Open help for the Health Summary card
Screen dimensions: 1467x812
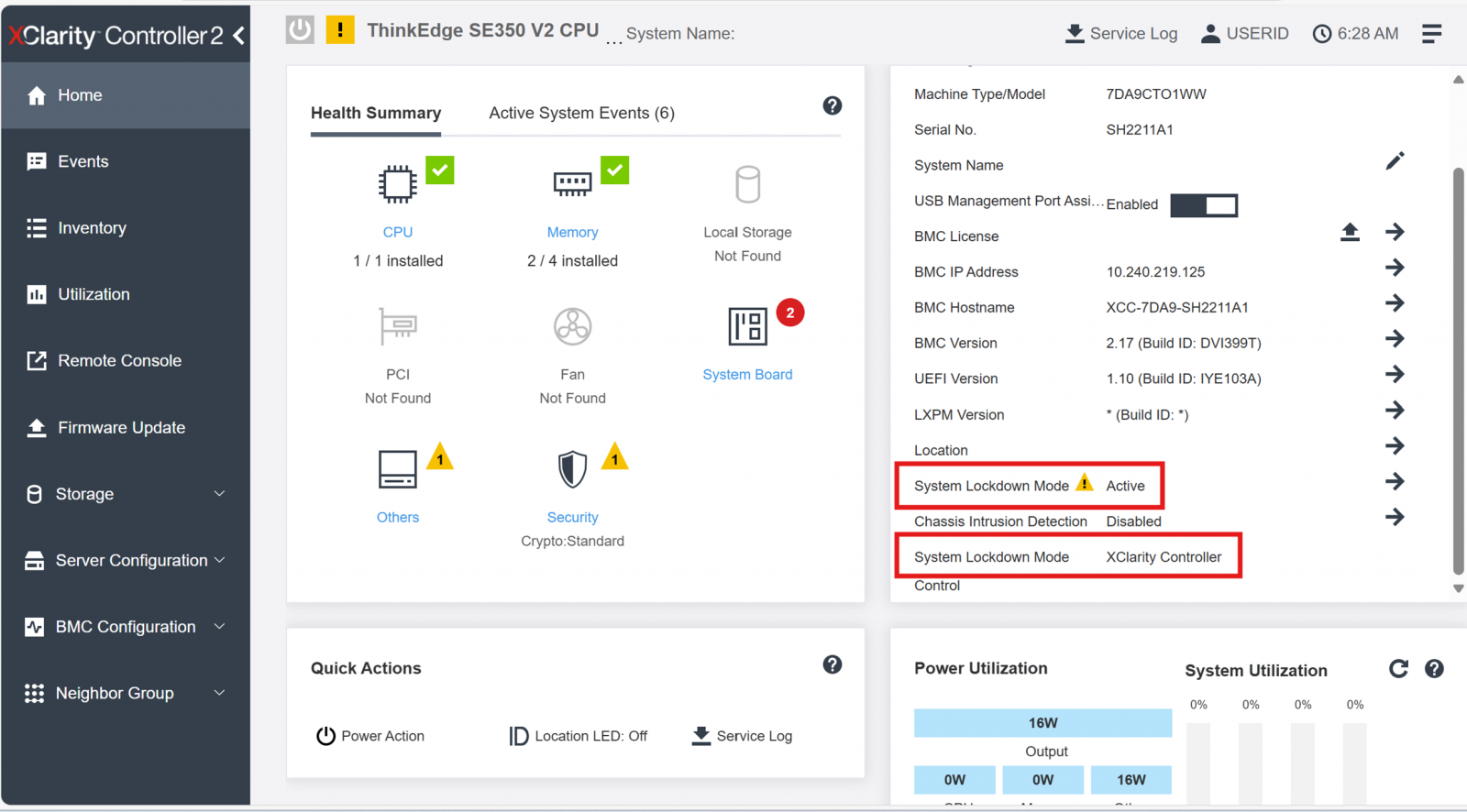tap(833, 105)
